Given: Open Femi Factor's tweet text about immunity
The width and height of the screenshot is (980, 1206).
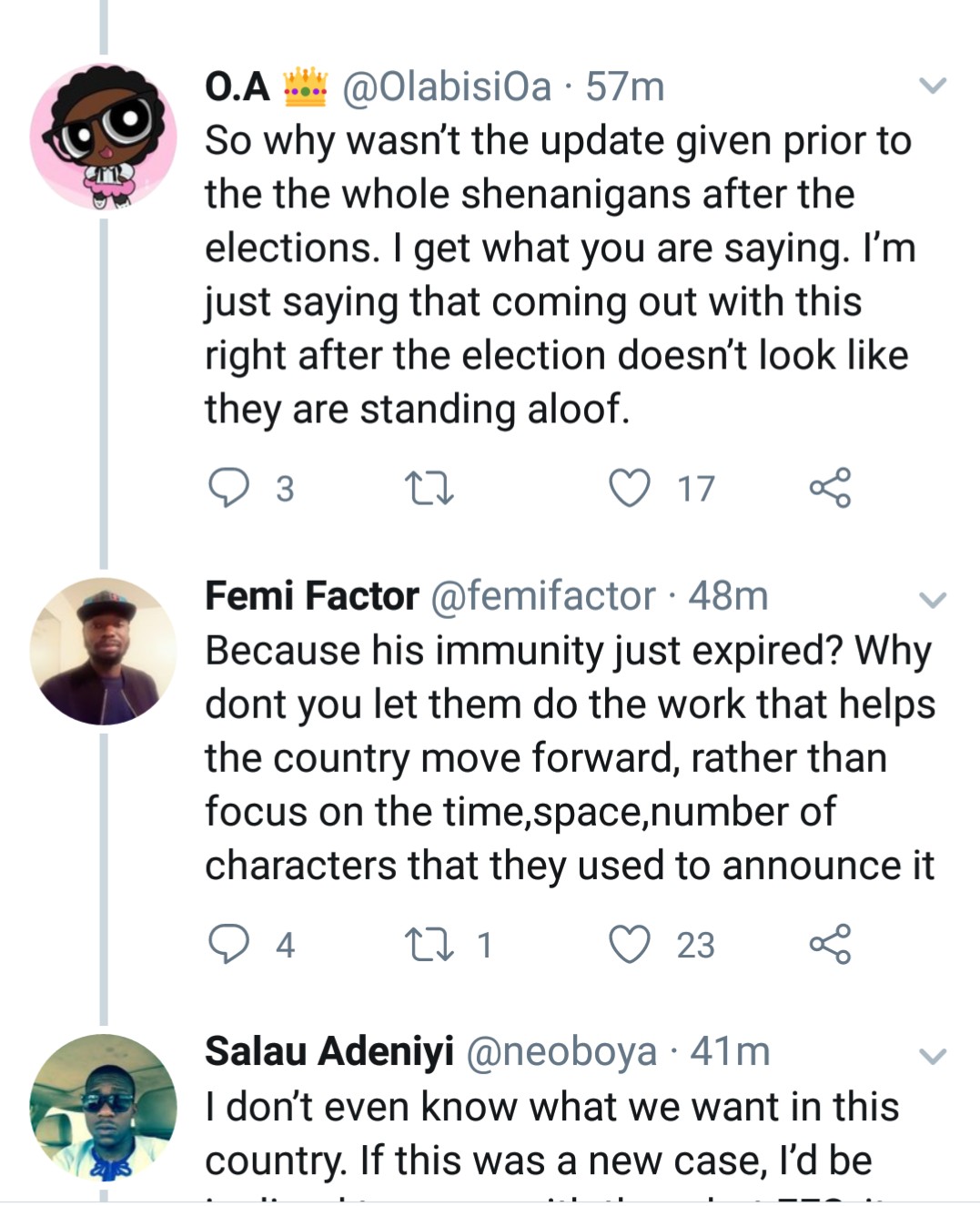Looking at the screenshot, I should (569, 757).
